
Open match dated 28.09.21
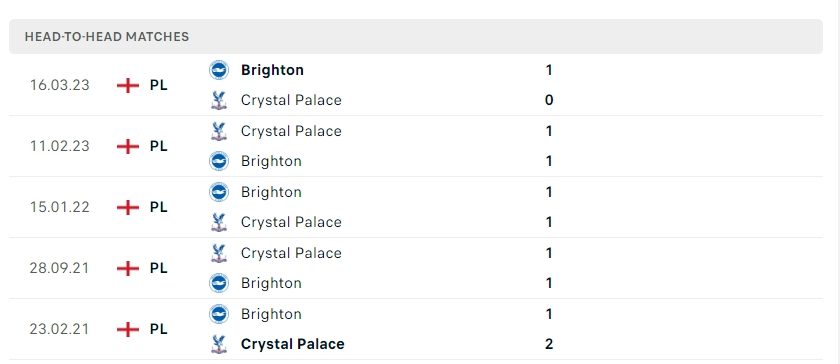(x=416, y=268)
